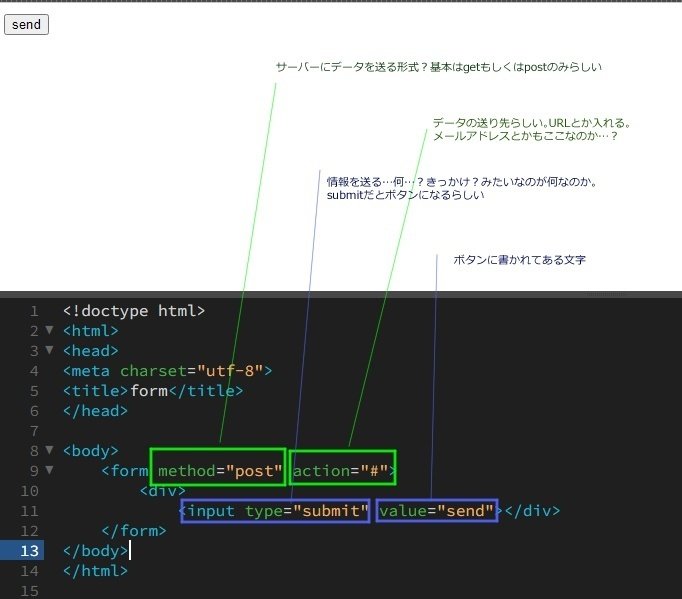
Task: Click the </form> closing tag
Action: [134, 531]
